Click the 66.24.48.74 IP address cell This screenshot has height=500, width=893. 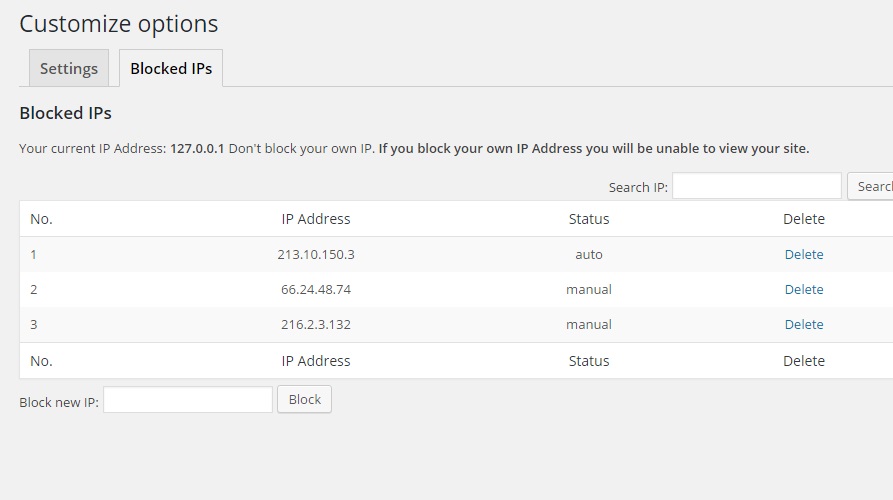click(x=316, y=289)
